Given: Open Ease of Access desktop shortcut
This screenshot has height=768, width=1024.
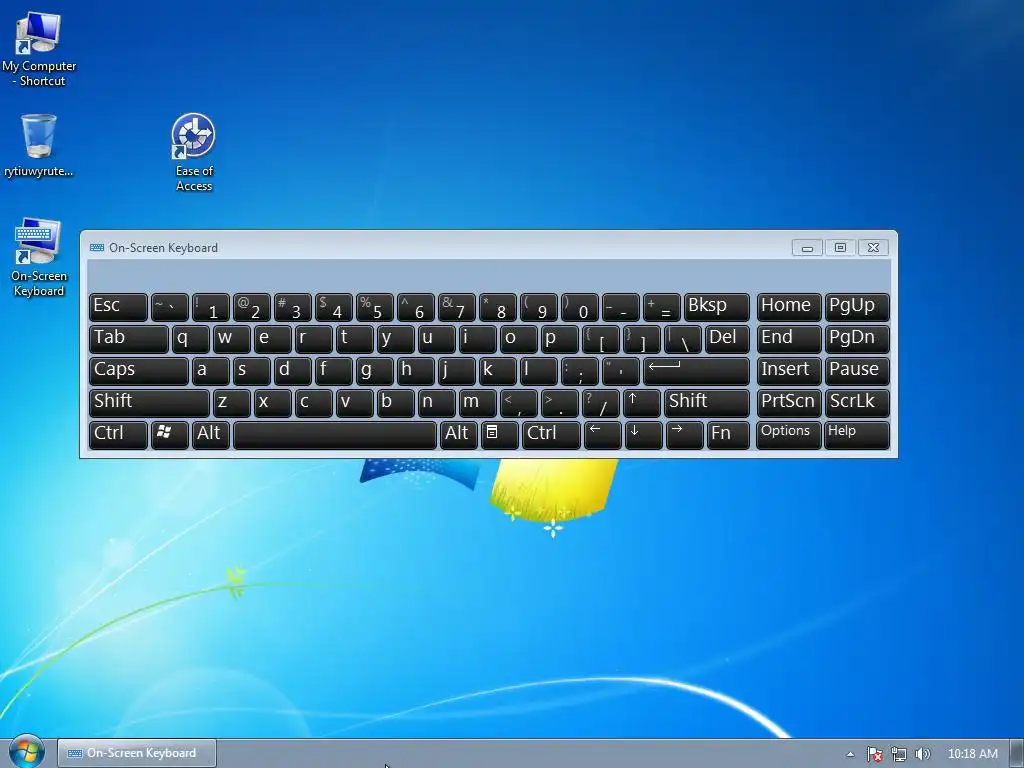Looking at the screenshot, I should click(x=193, y=152).
